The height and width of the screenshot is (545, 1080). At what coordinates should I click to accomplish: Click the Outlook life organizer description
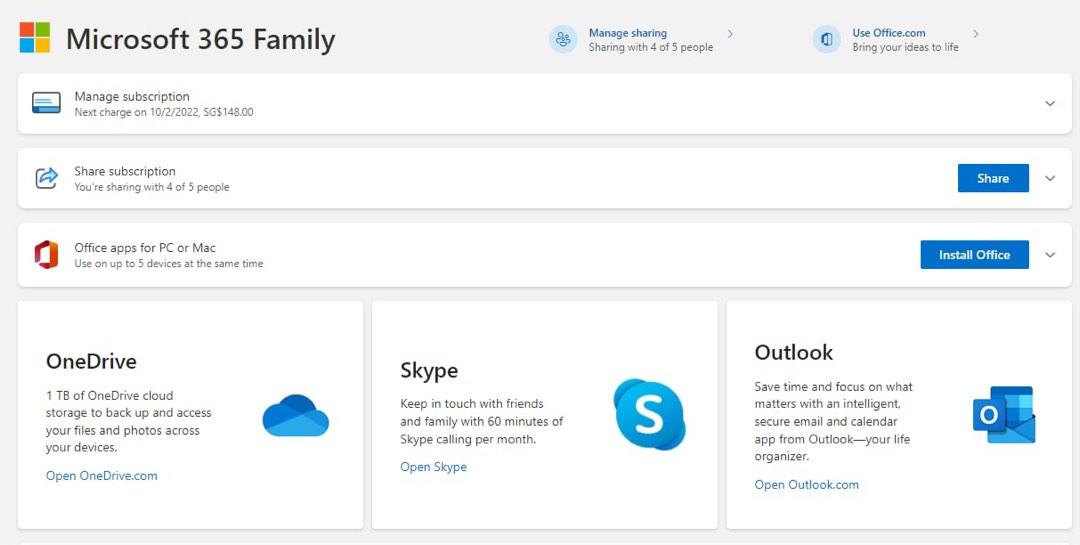pyautogui.click(x=833, y=421)
